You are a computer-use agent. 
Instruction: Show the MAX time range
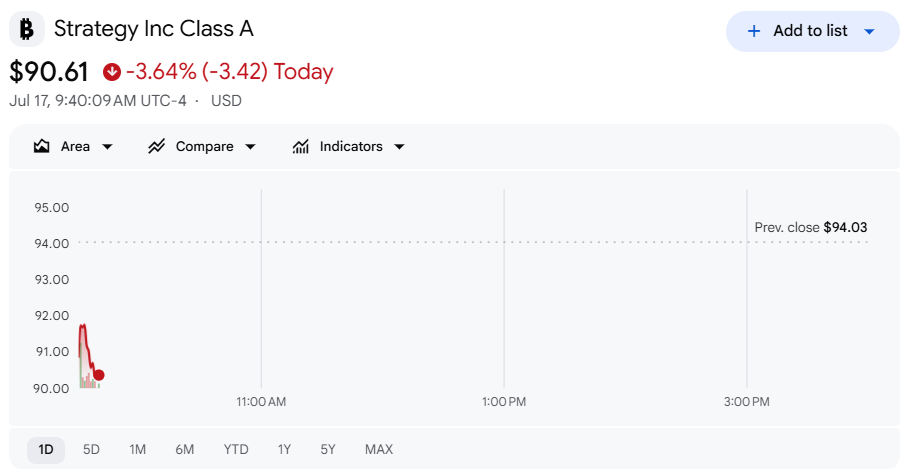pyautogui.click(x=379, y=449)
